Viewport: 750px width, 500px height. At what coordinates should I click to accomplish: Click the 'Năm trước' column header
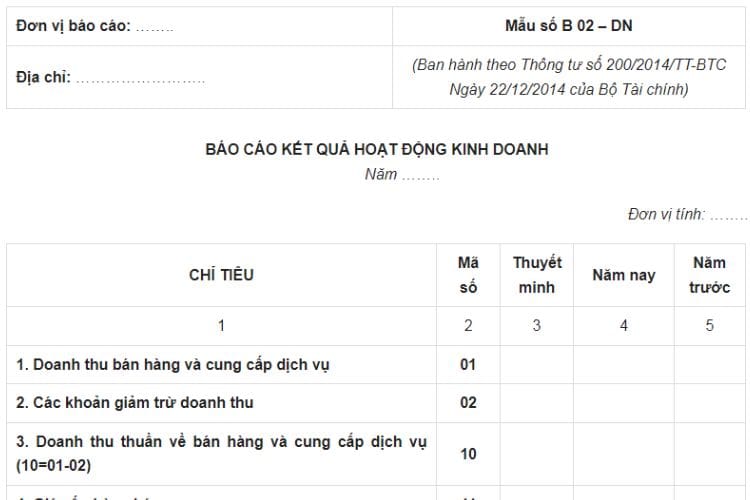pyautogui.click(x=709, y=275)
